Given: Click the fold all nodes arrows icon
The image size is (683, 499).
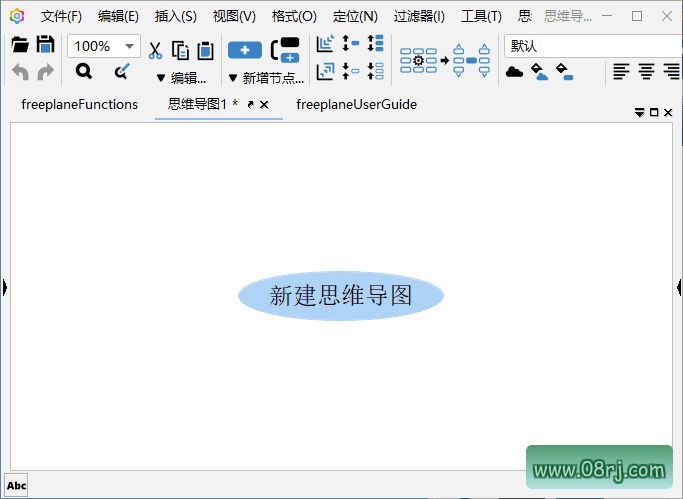Looking at the screenshot, I should [x=375, y=71].
